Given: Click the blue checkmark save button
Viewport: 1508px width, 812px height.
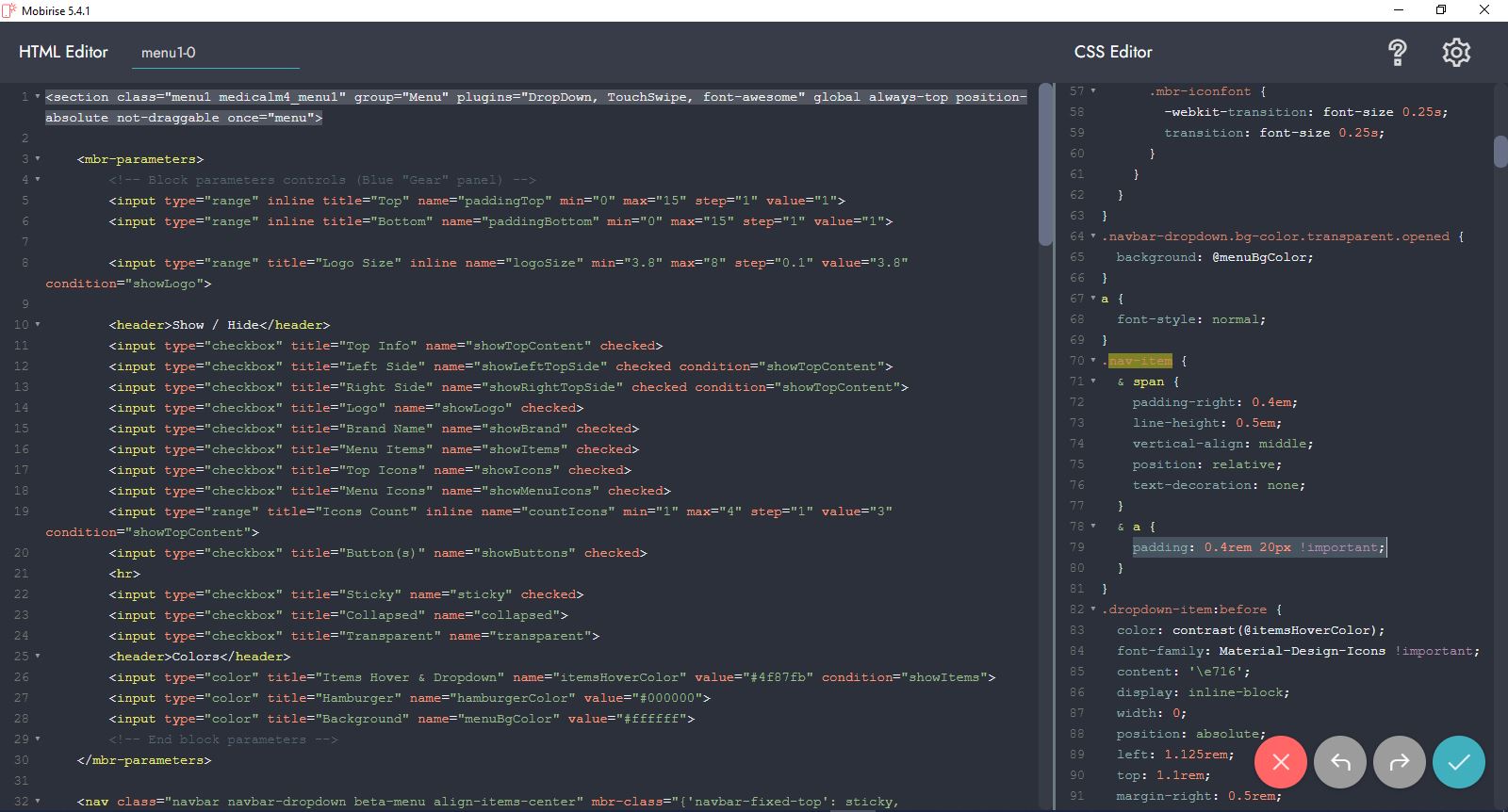Looking at the screenshot, I should [x=1458, y=762].
